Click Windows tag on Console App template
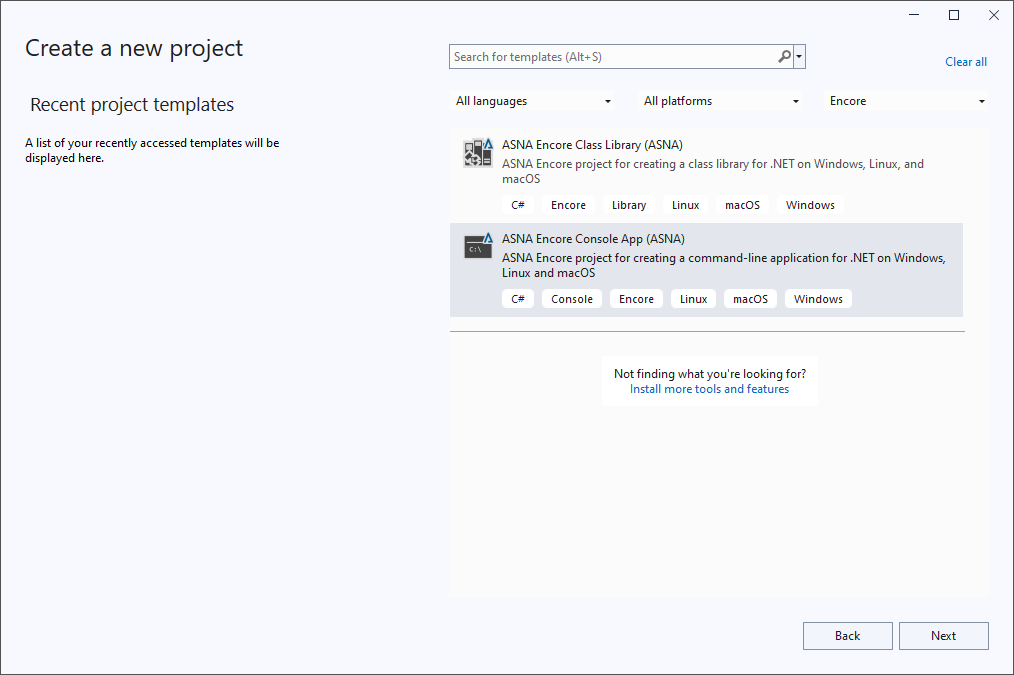1014x675 pixels. pyautogui.click(x=818, y=299)
